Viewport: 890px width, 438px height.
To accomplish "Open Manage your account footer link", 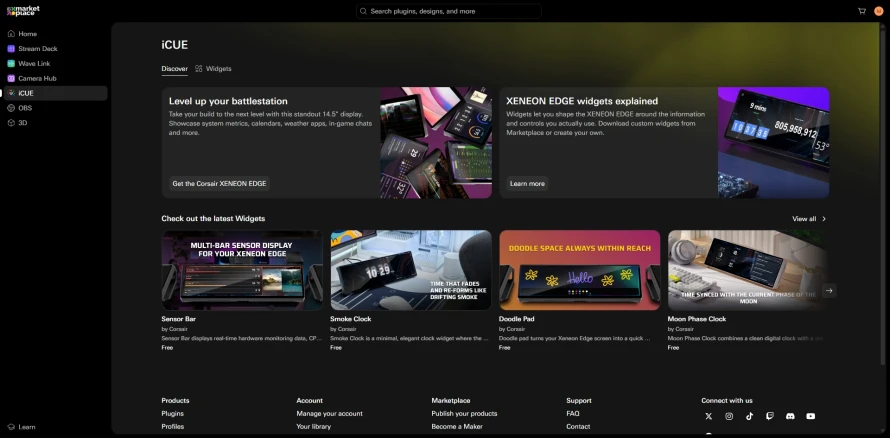I will pyautogui.click(x=329, y=414).
